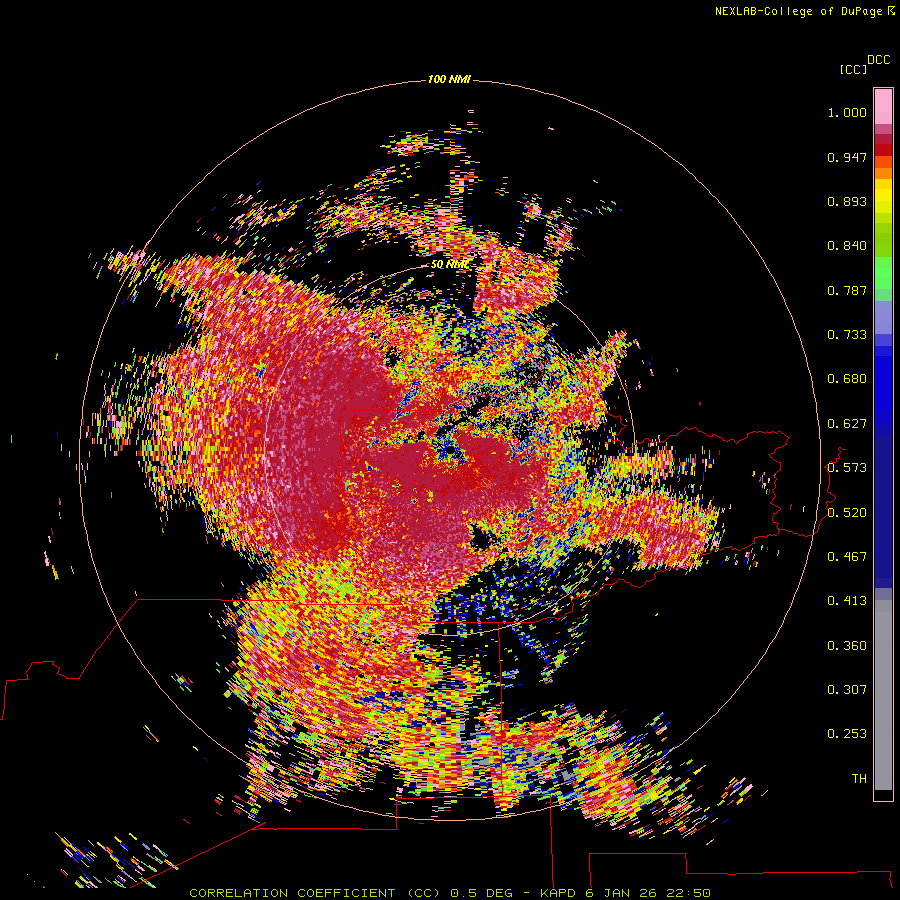Select the 0.627 scale value
The image size is (900, 900).
pyautogui.click(x=847, y=424)
